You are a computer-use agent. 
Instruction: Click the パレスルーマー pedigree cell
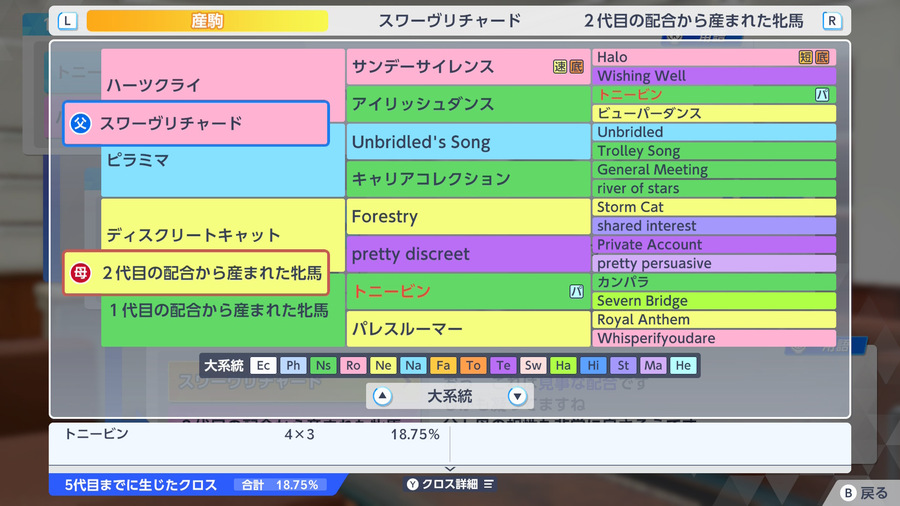[x=468, y=329]
